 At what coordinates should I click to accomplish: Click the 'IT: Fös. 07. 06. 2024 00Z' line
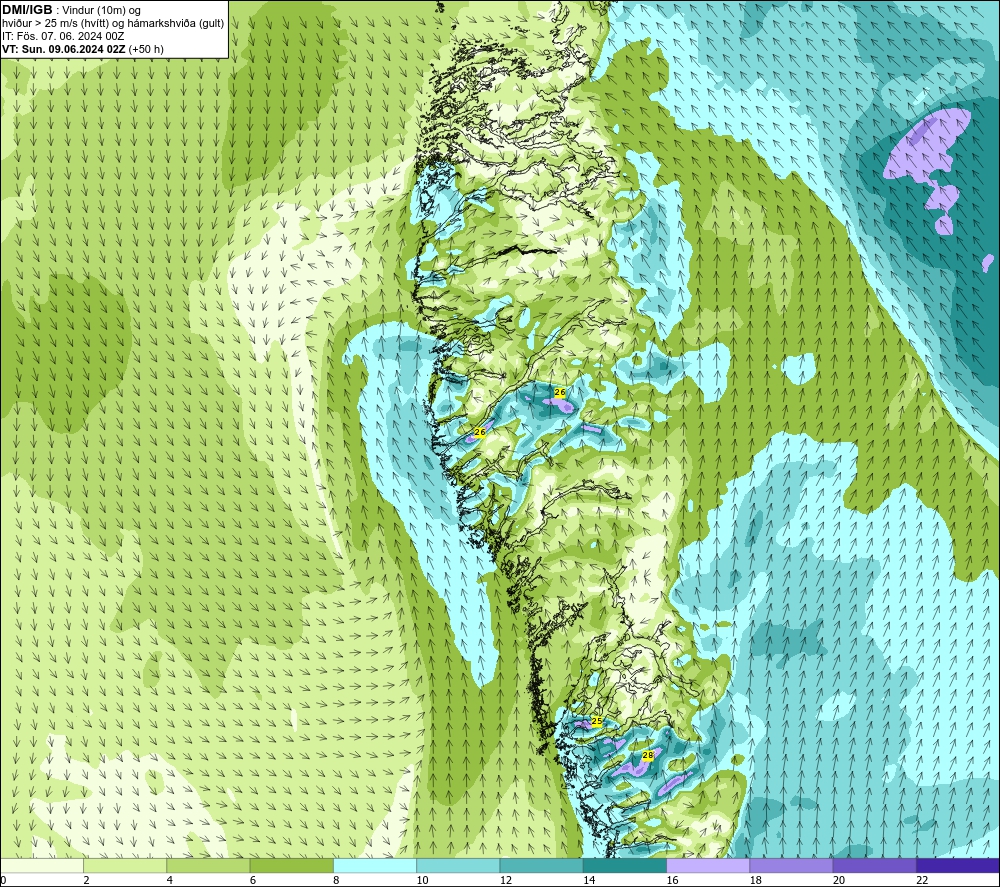62,36
